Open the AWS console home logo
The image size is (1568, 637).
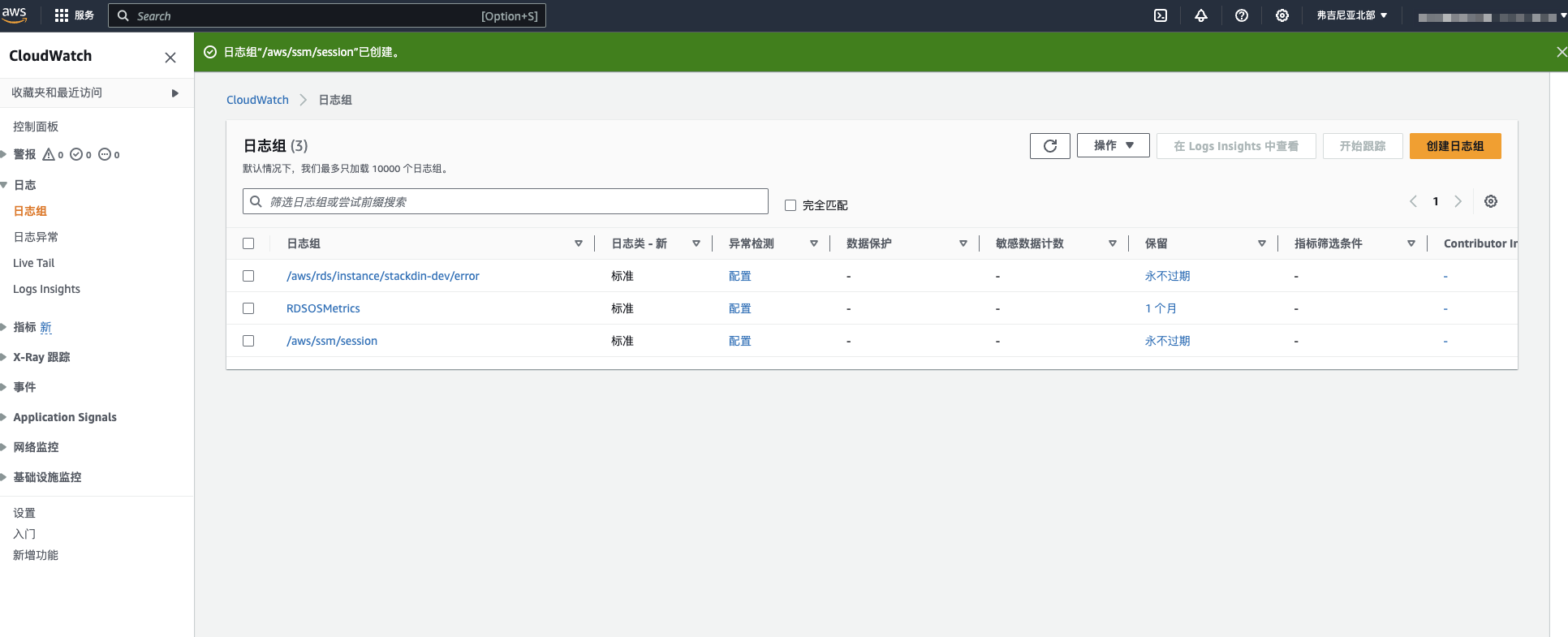[x=14, y=15]
